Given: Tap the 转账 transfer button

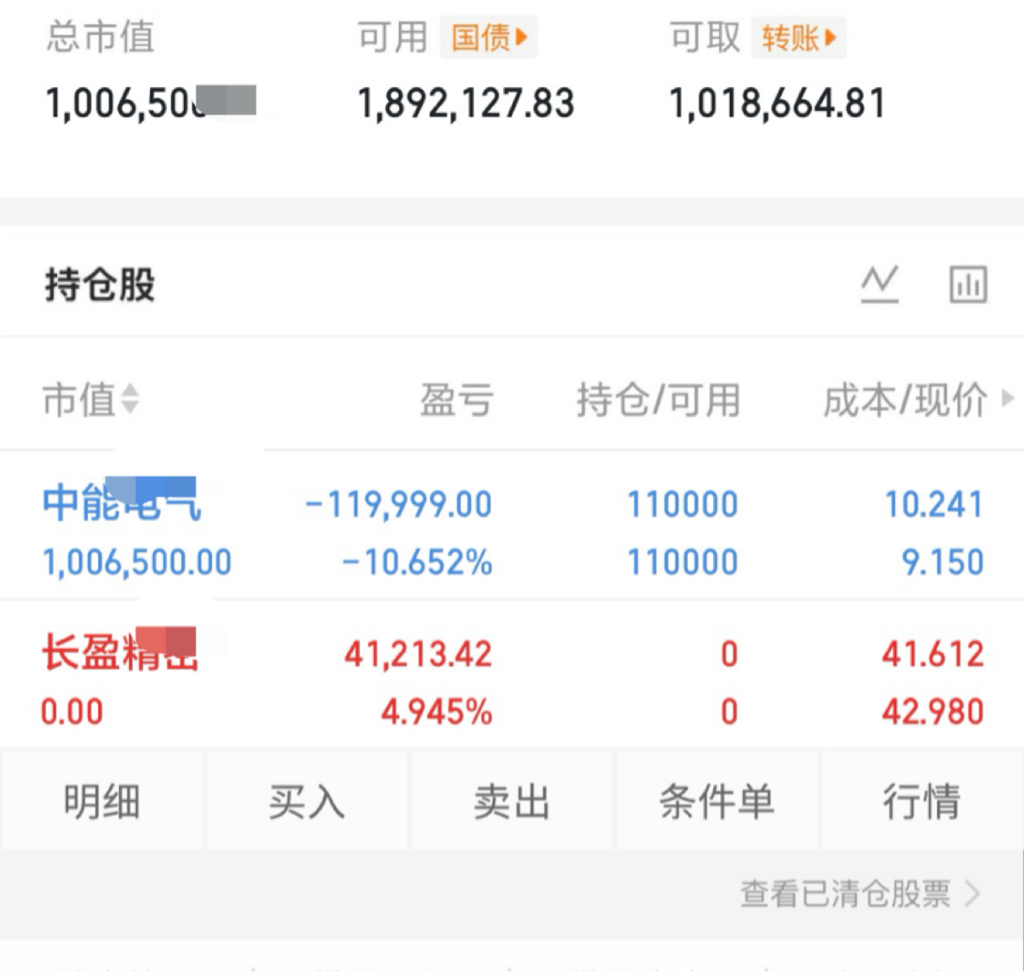Looking at the screenshot, I should 798,37.
